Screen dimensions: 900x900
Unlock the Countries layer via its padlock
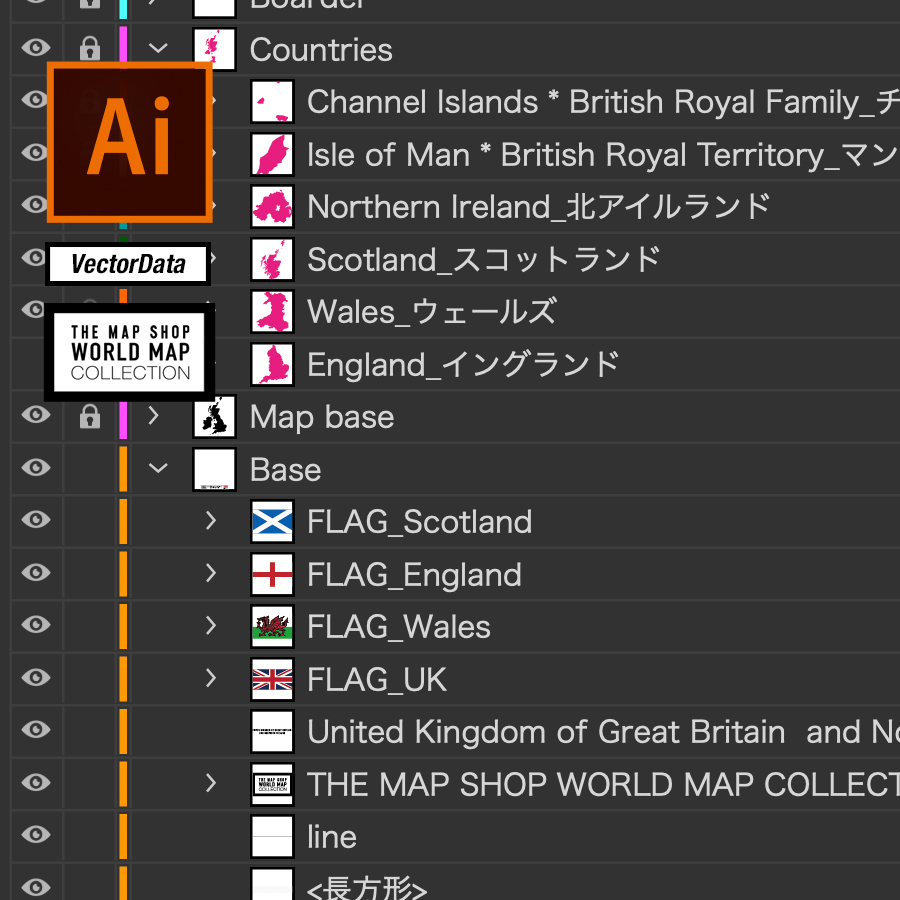(x=90, y=49)
